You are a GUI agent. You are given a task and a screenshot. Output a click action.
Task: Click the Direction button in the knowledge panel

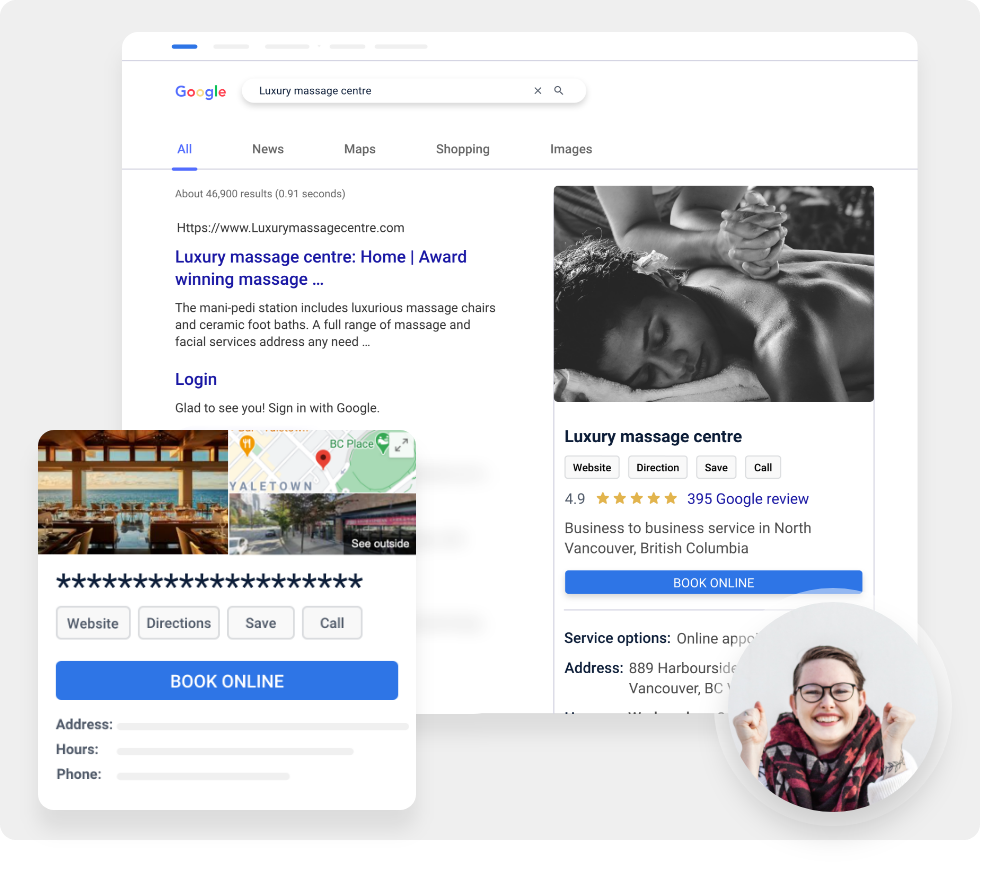tap(657, 468)
